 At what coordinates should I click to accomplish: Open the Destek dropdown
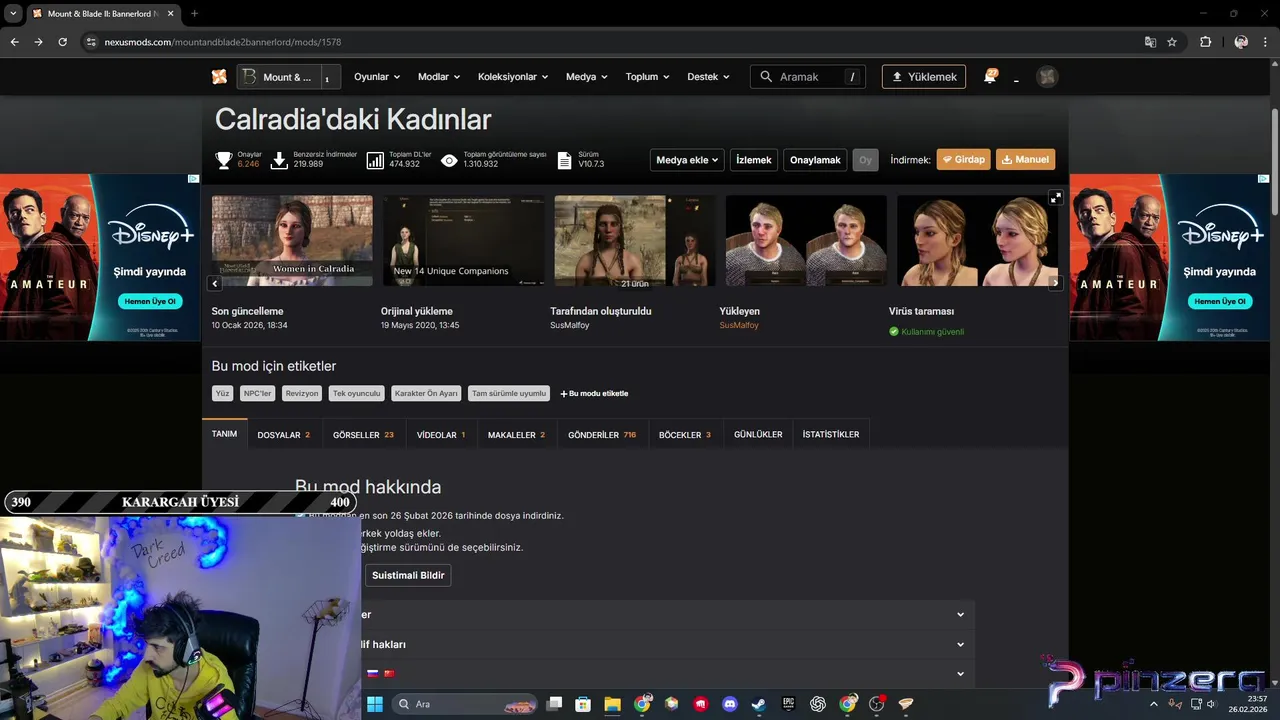pos(708,77)
